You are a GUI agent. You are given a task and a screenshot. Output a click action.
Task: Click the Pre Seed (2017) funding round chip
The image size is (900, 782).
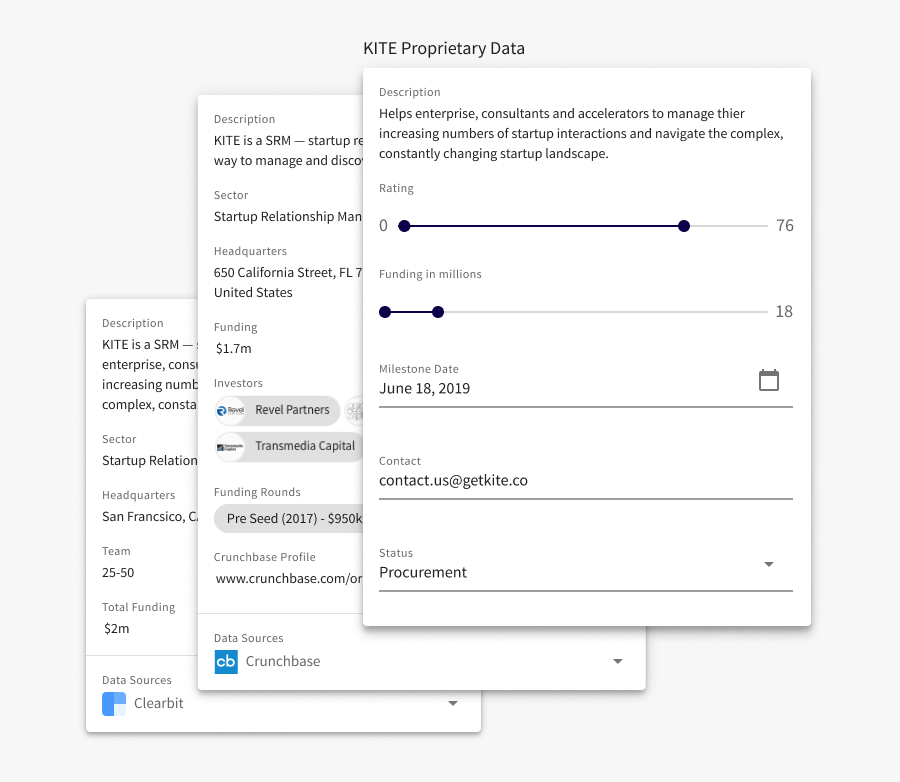[x=289, y=518]
